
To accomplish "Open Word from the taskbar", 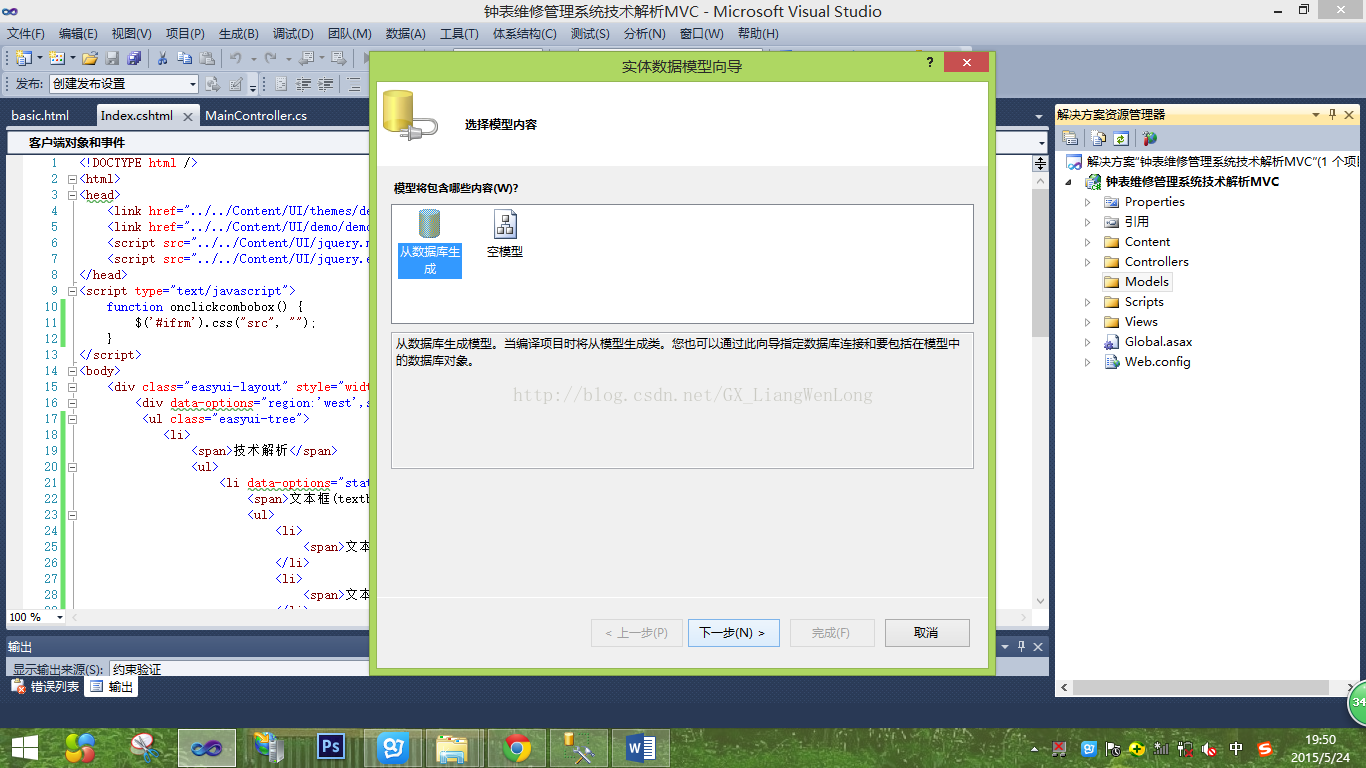I will (x=640, y=747).
